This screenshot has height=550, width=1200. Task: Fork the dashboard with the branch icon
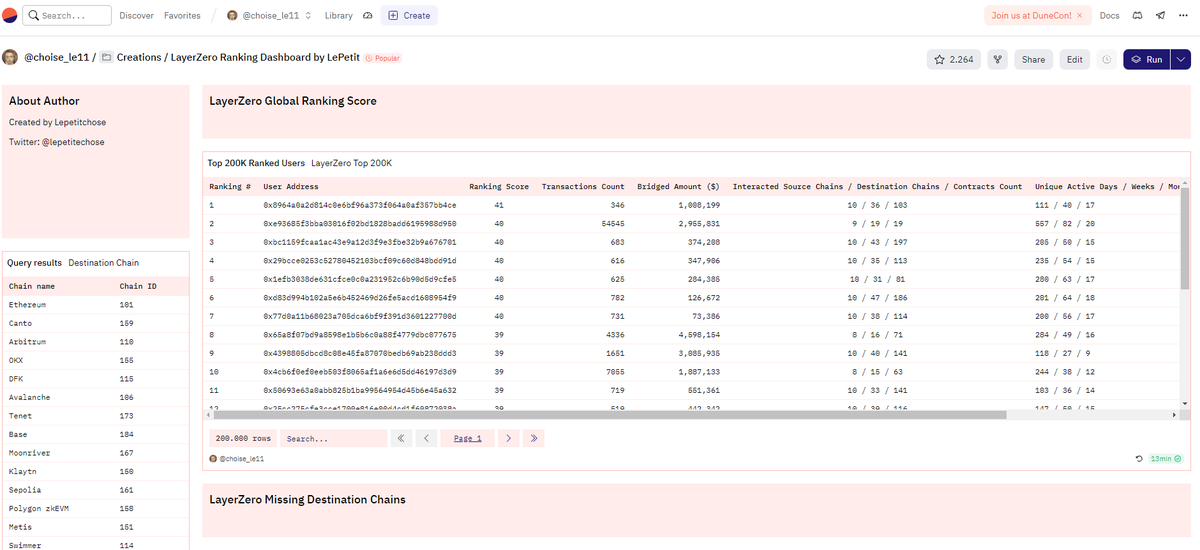click(x=997, y=60)
